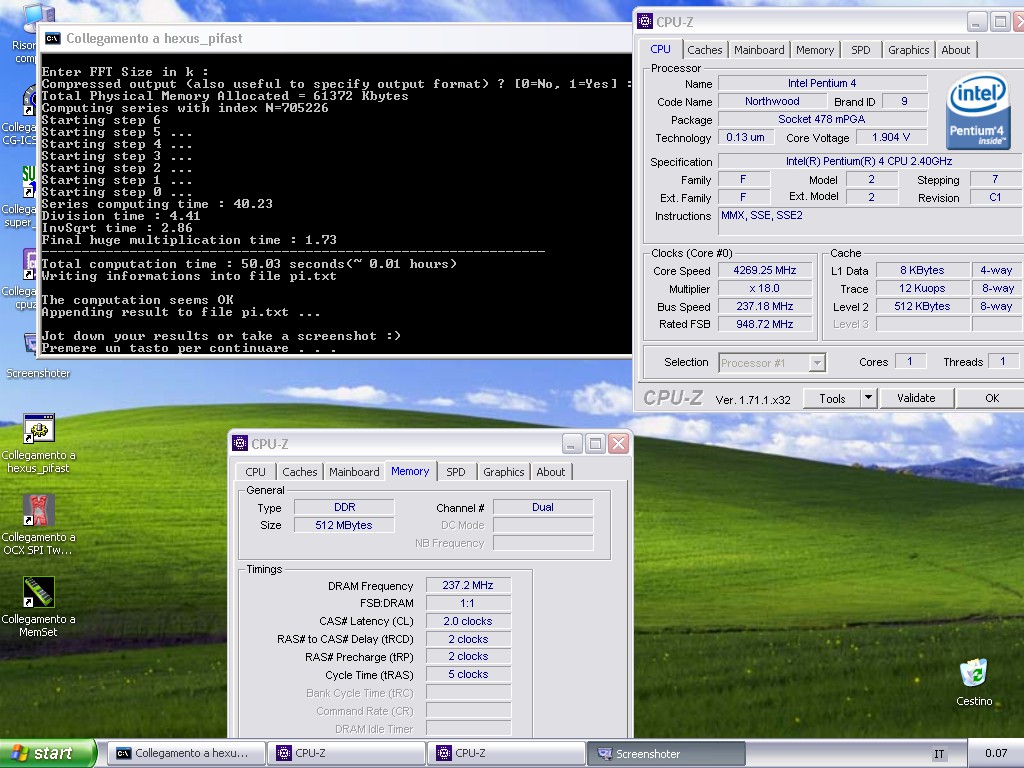
Task: Select SPD tab in the lower CPU-Z window
Action: pyautogui.click(x=456, y=472)
